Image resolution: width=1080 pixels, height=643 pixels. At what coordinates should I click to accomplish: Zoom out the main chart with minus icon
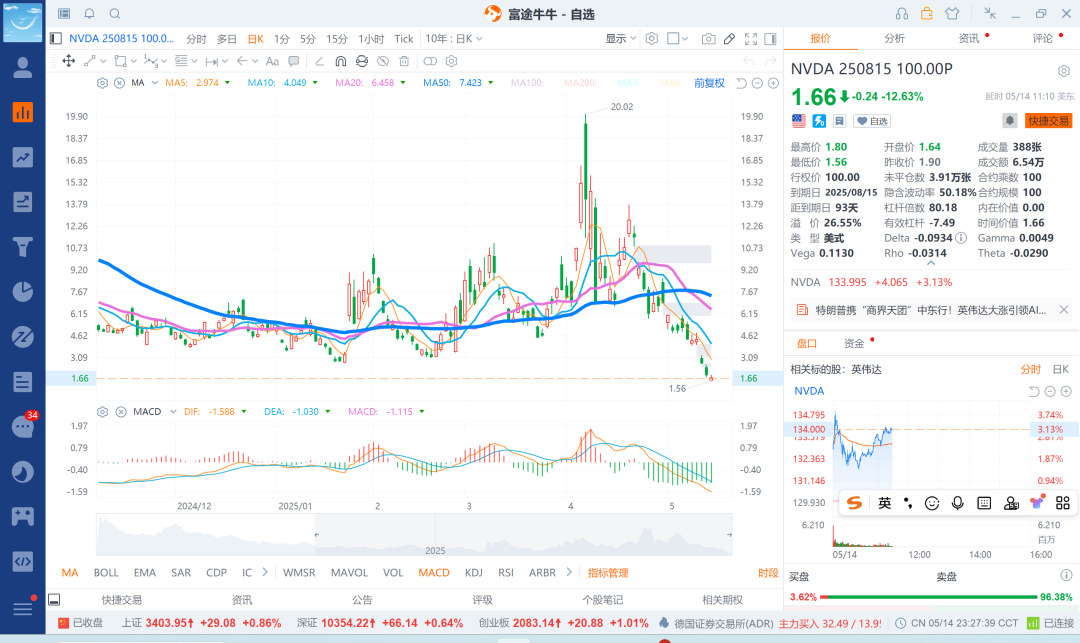point(757,83)
